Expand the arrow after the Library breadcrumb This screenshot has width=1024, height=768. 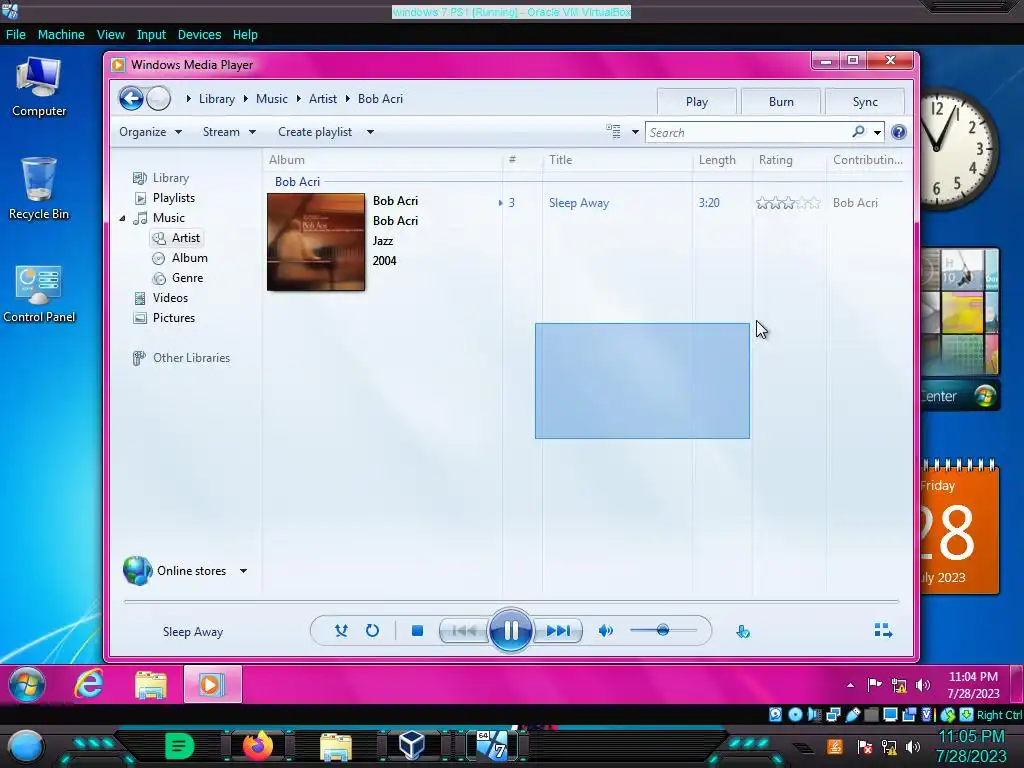[246, 99]
